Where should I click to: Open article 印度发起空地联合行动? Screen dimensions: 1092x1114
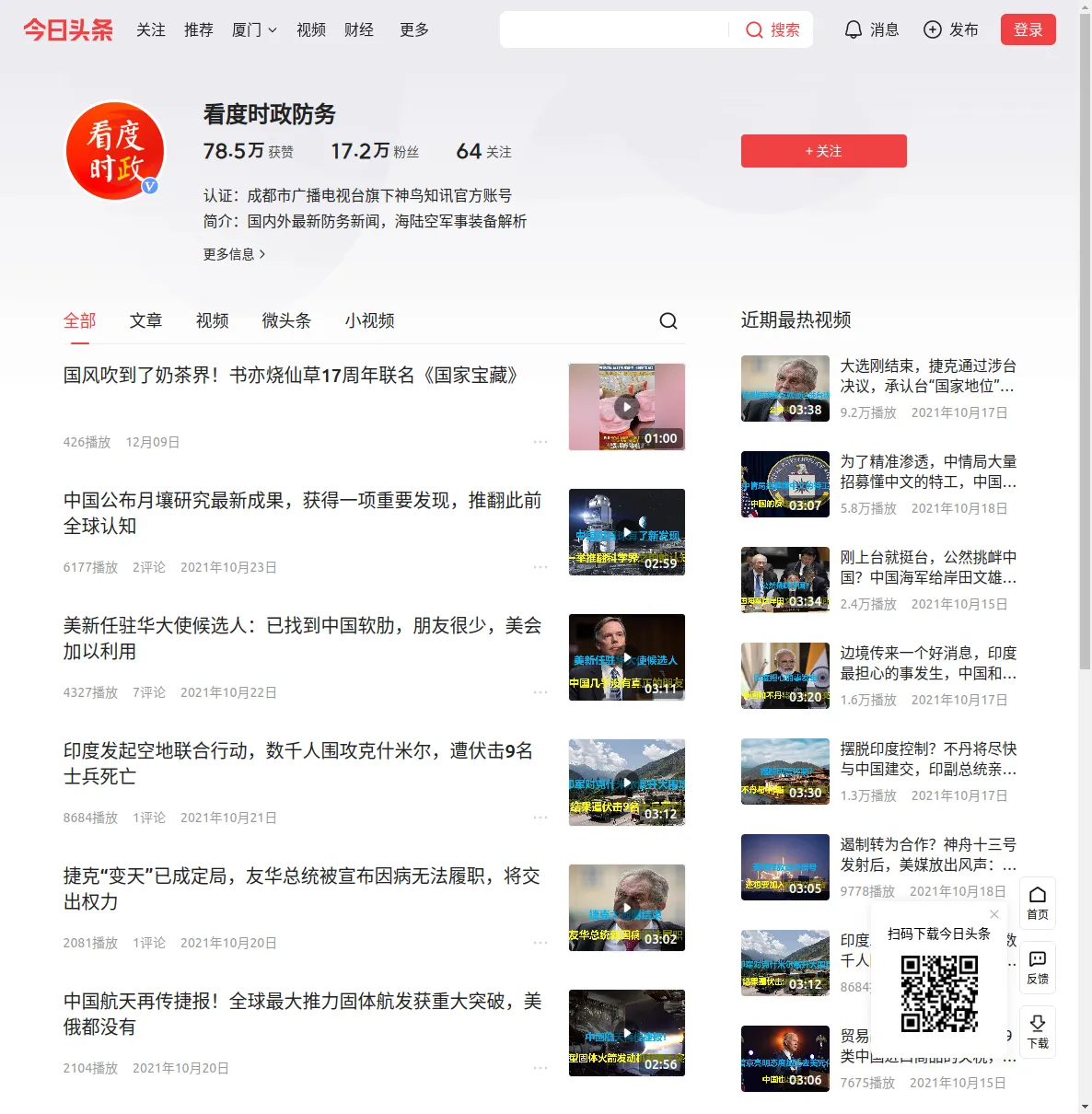[298, 763]
